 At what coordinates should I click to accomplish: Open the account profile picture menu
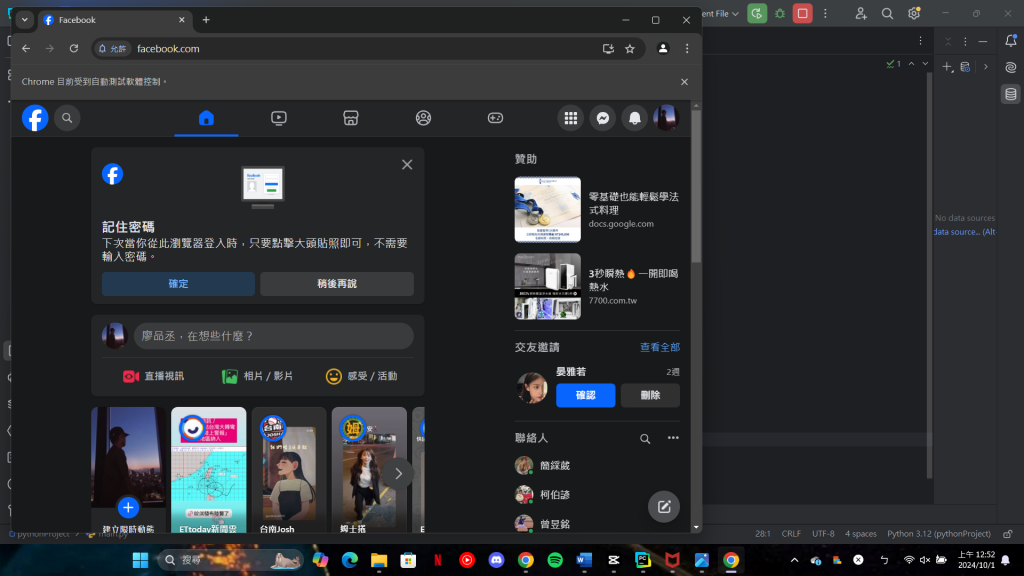(x=666, y=118)
